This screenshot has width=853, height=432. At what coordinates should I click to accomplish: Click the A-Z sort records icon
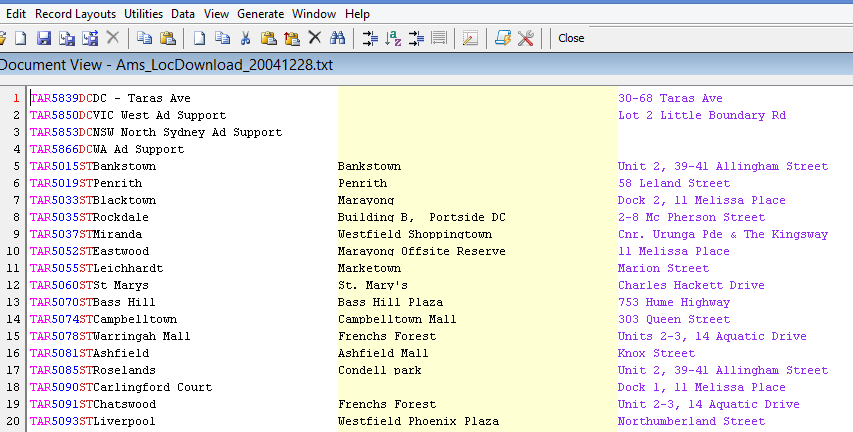click(x=393, y=38)
